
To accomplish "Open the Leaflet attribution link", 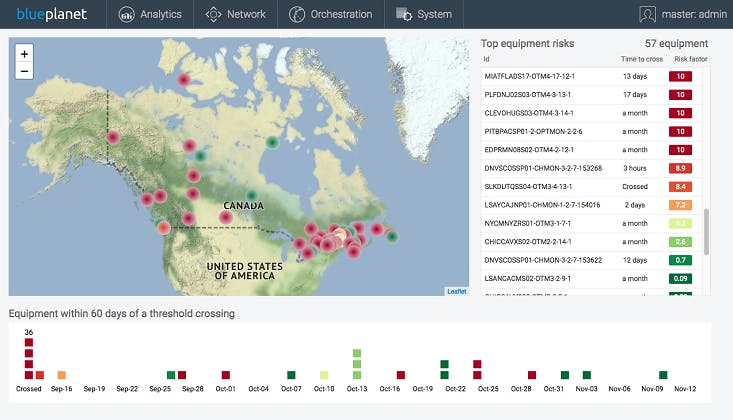I will 457,291.
